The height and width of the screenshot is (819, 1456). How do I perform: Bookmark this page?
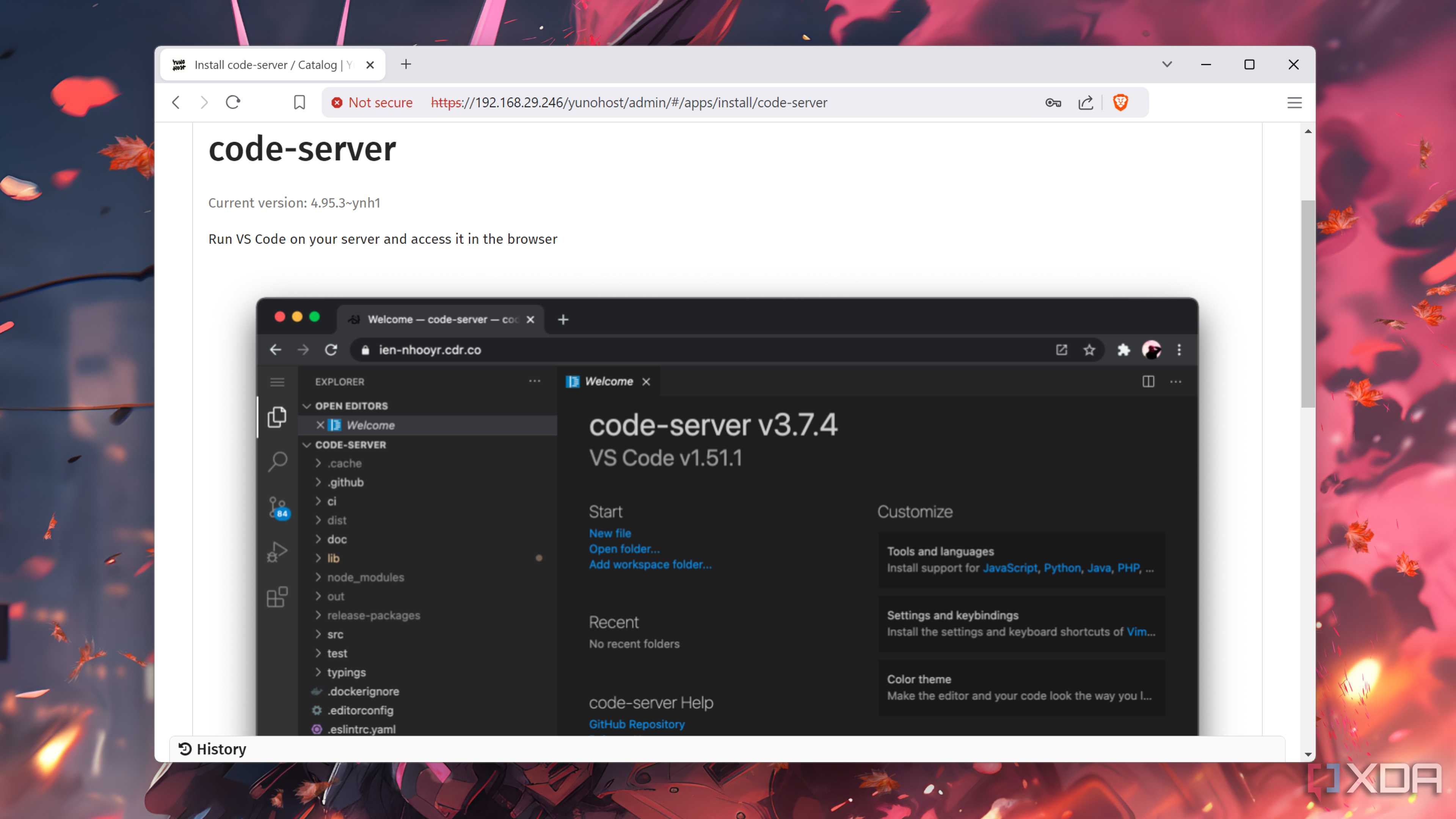(x=300, y=102)
